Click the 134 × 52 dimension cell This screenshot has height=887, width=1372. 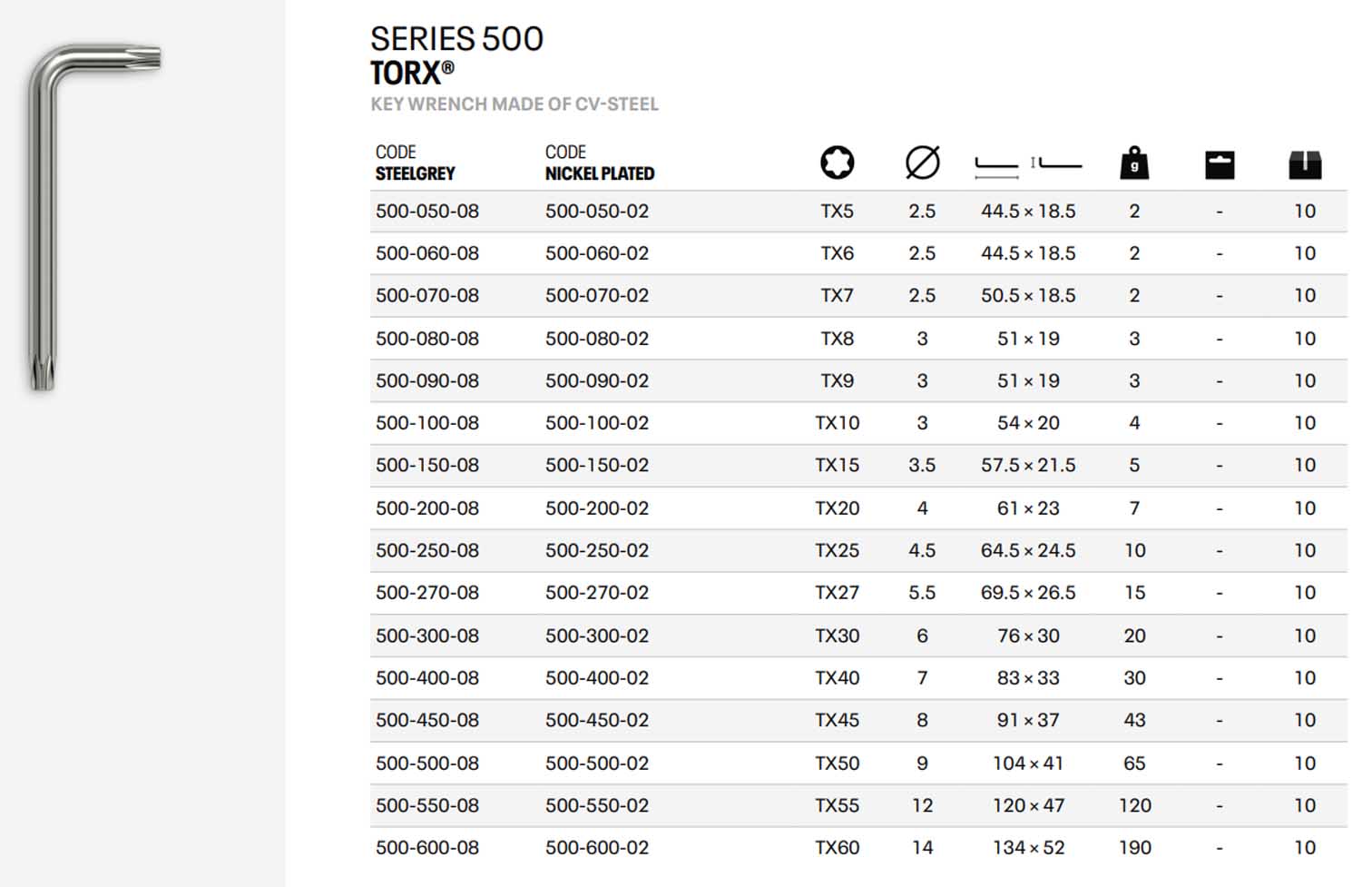[1027, 848]
